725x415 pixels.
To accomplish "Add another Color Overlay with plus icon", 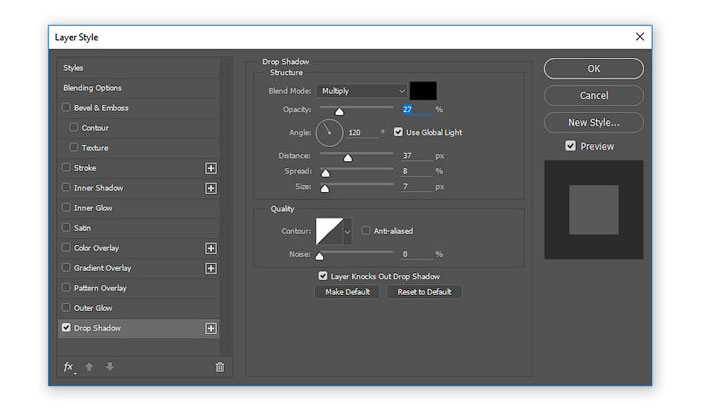I will pos(211,248).
